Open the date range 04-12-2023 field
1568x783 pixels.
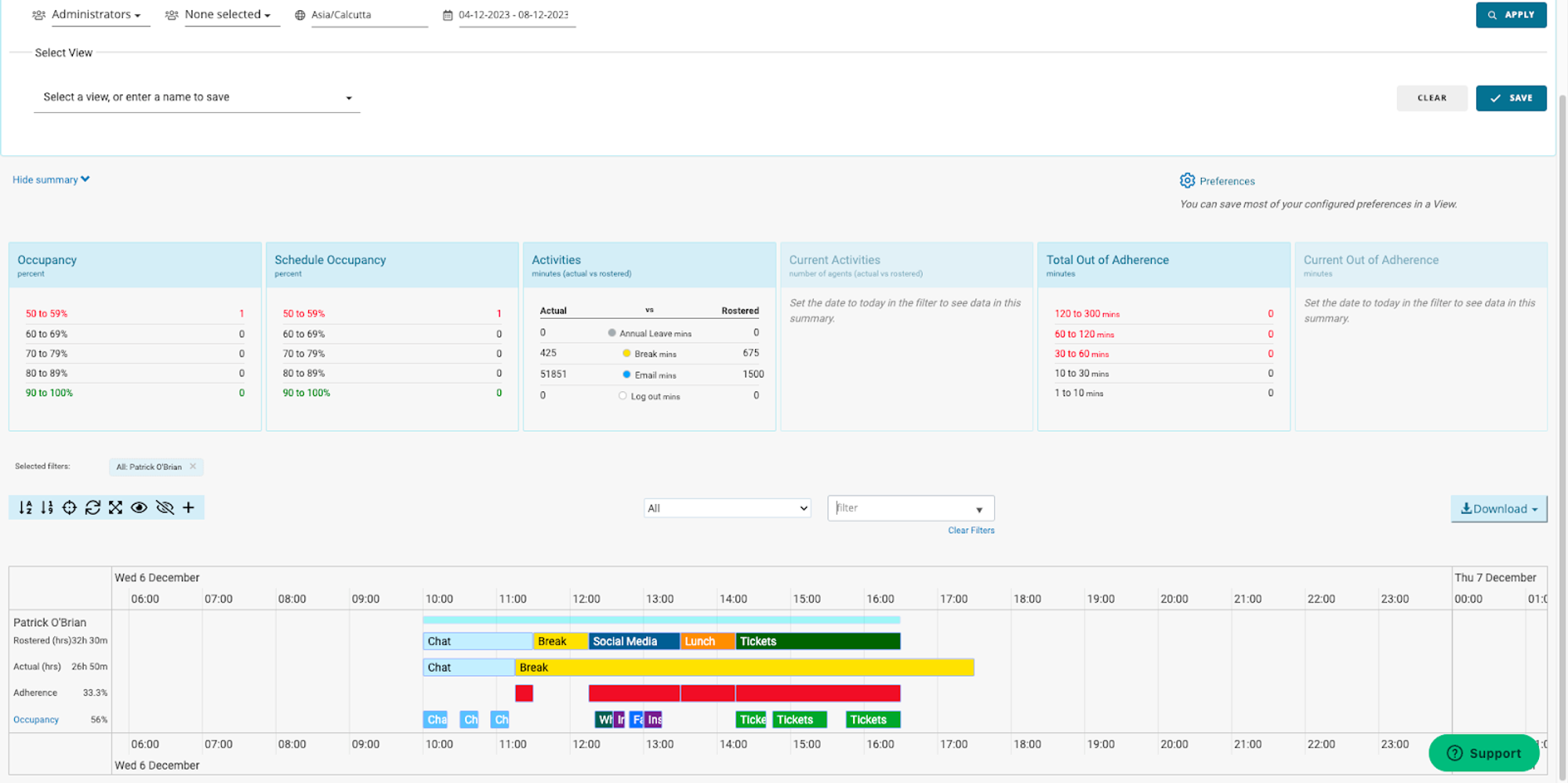tap(517, 15)
